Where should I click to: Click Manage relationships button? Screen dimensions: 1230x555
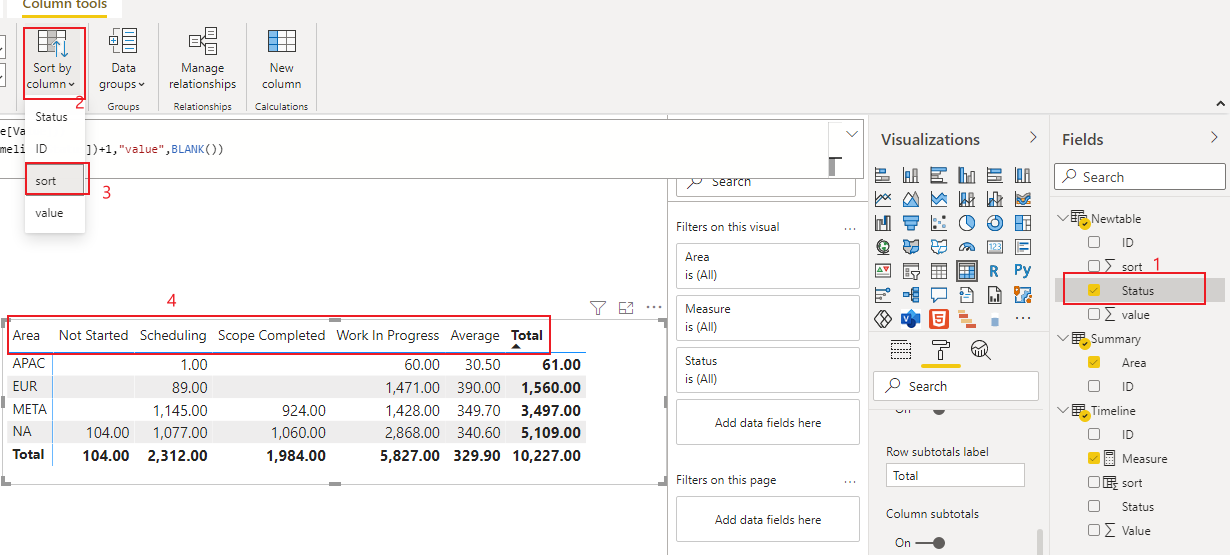coord(203,61)
